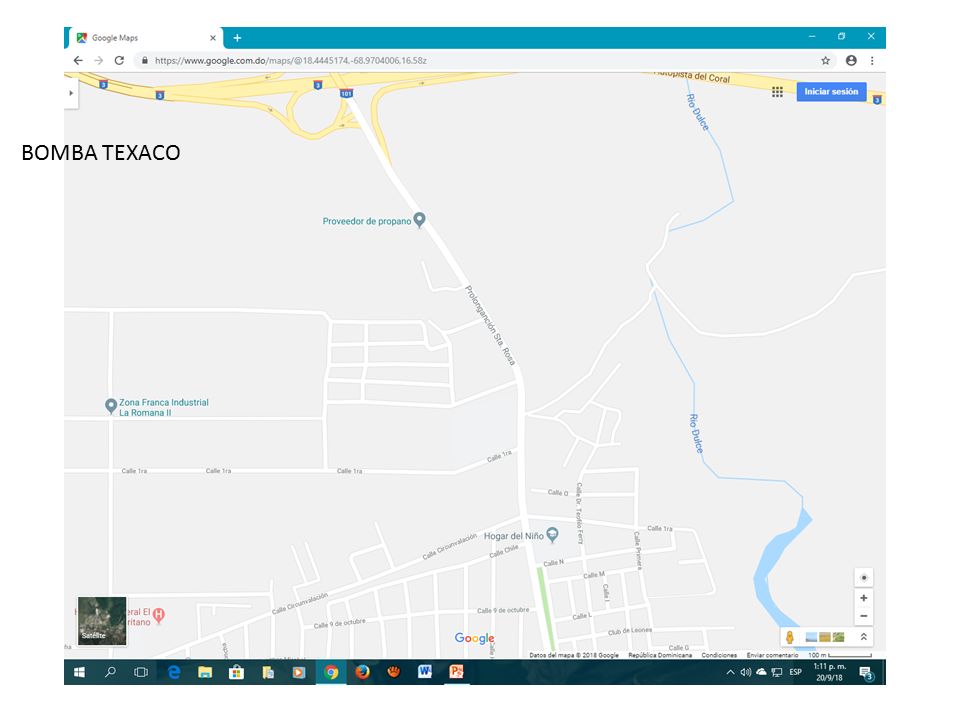Select the Google Maps browser tab

[x=144, y=38]
